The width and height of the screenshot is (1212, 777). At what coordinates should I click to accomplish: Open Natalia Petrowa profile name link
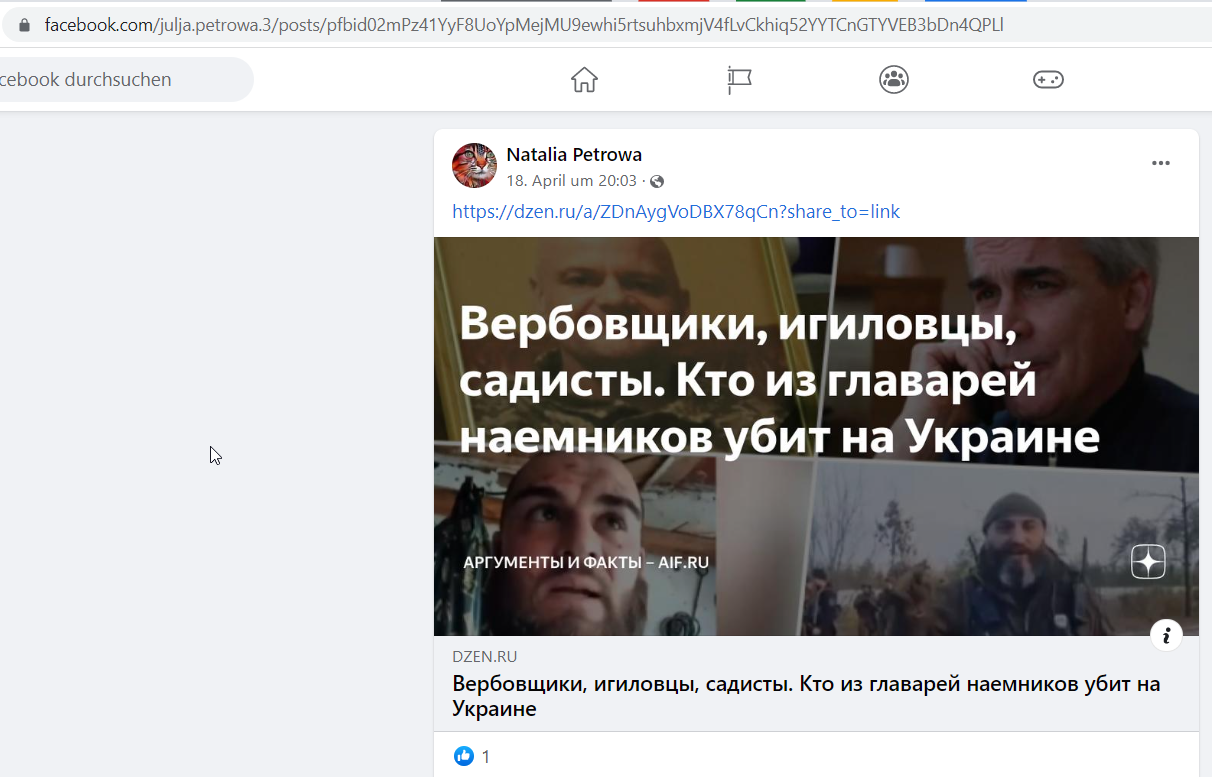(x=574, y=154)
